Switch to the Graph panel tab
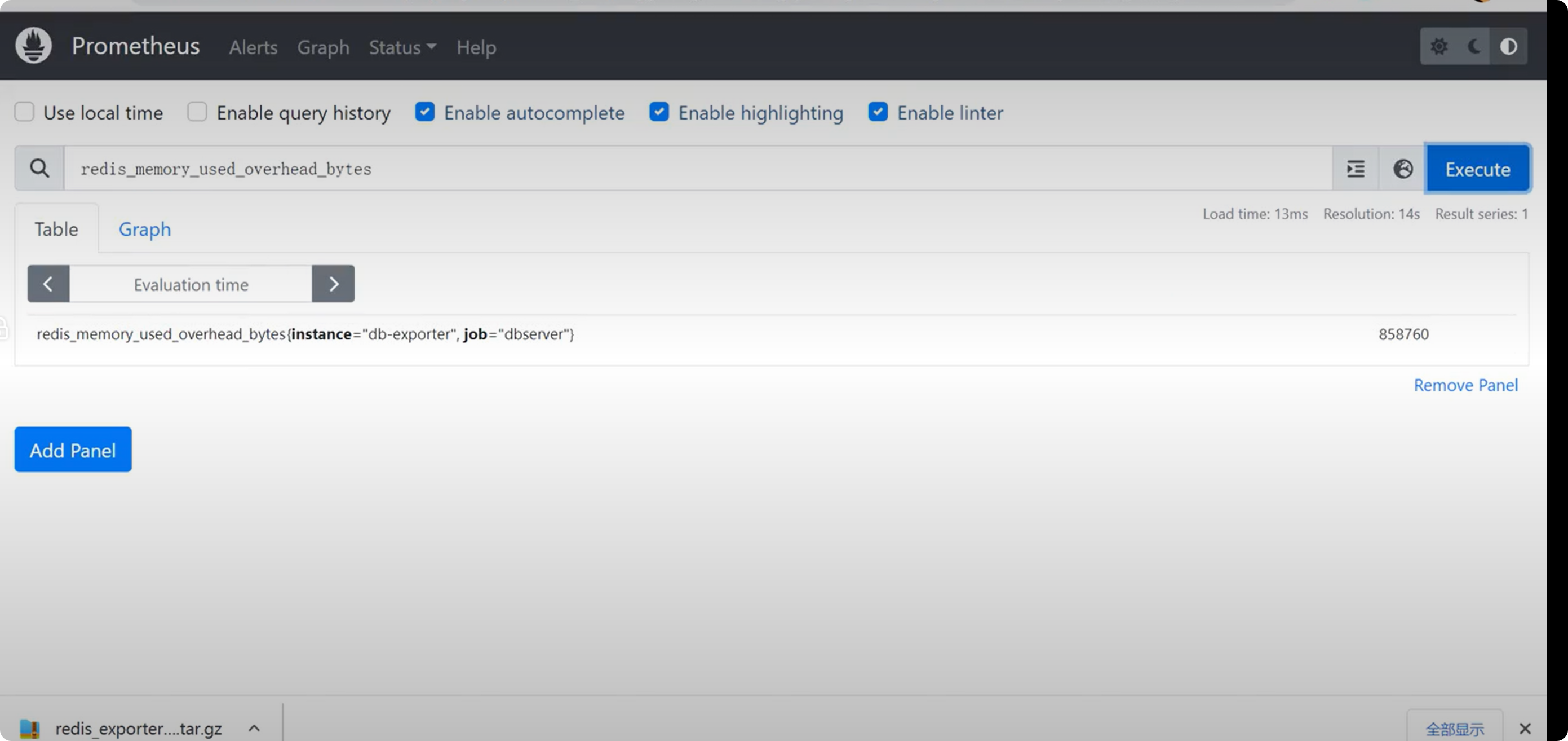1568x741 pixels. tap(144, 230)
